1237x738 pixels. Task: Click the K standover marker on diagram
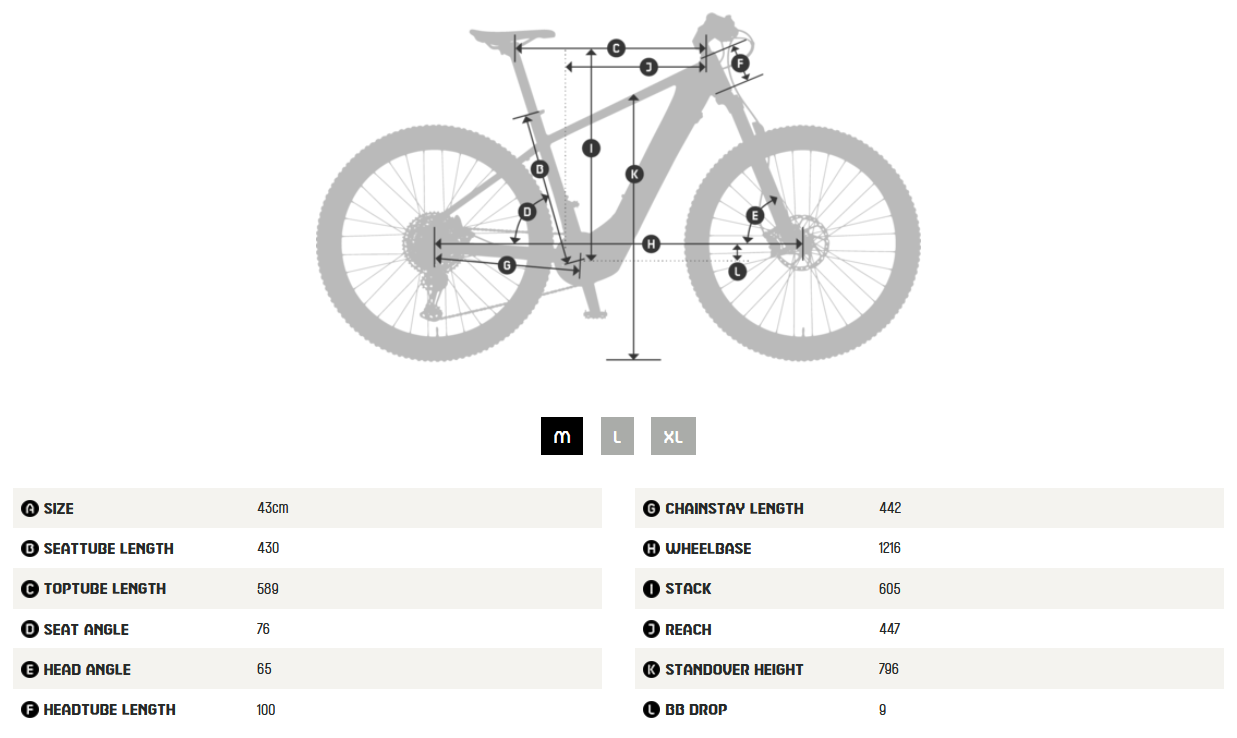click(634, 174)
